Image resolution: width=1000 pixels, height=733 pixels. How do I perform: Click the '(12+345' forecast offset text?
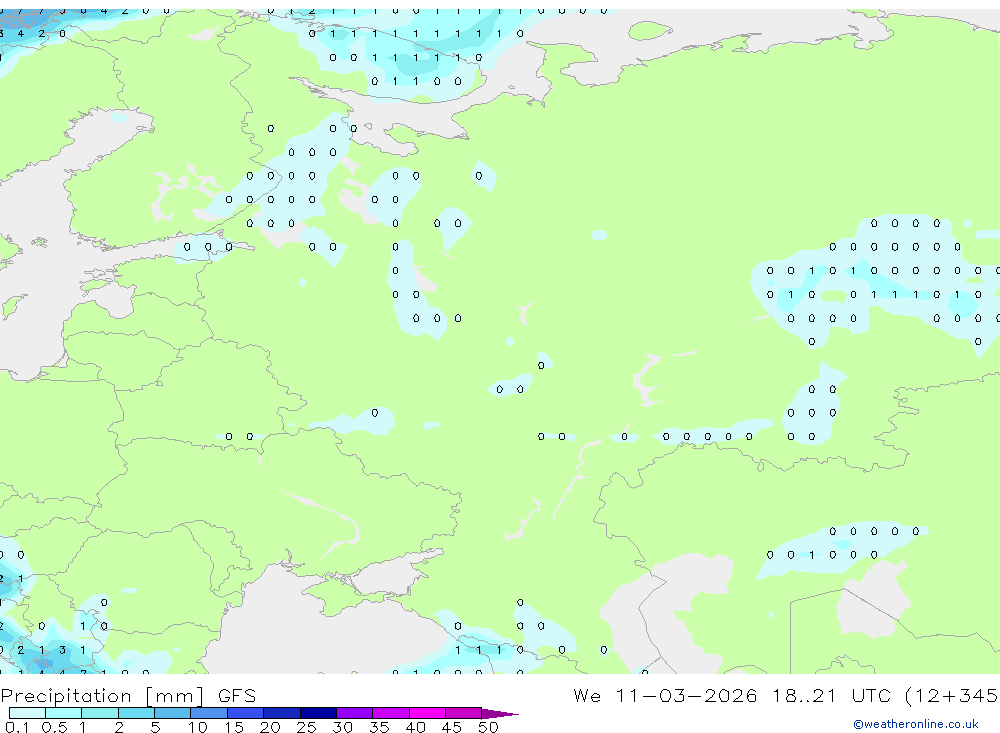coord(952,696)
